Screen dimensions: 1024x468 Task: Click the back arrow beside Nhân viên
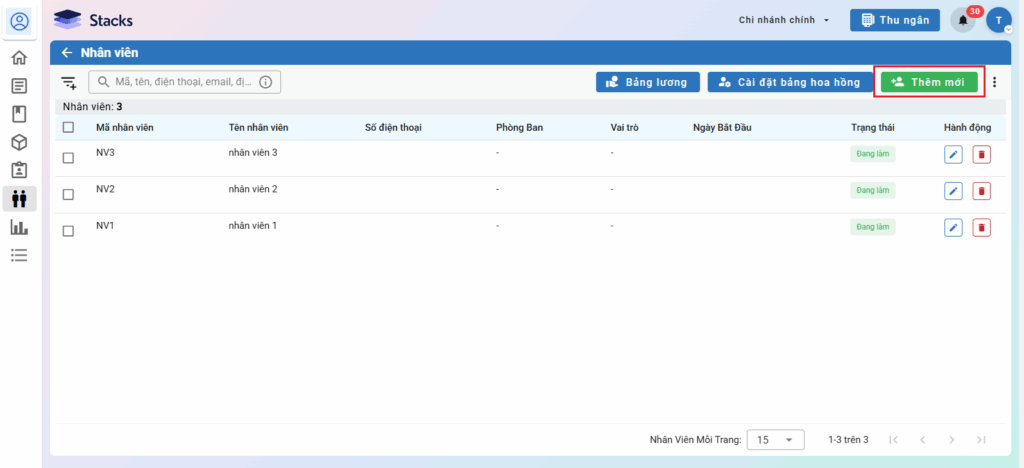click(67, 52)
